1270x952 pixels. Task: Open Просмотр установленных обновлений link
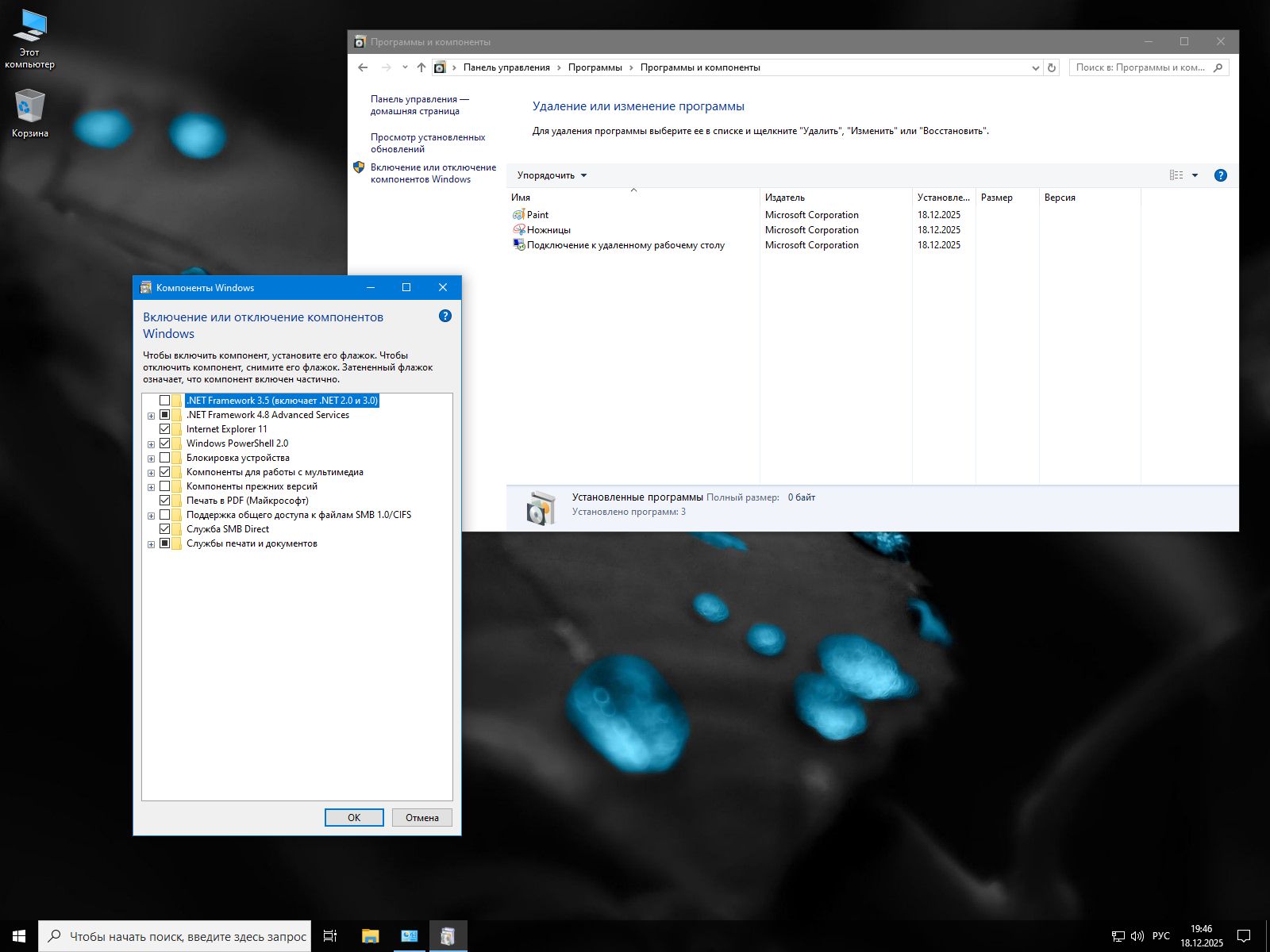pyautogui.click(x=429, y=142)
